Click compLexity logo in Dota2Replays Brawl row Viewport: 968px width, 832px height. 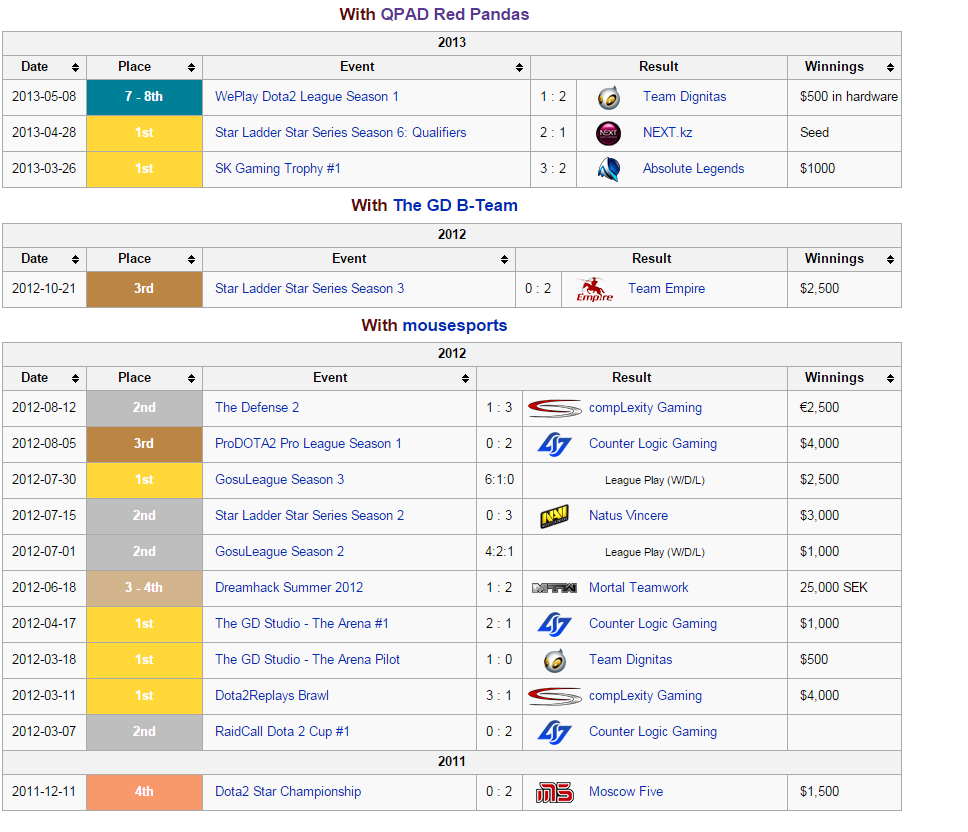click(554, 696)
